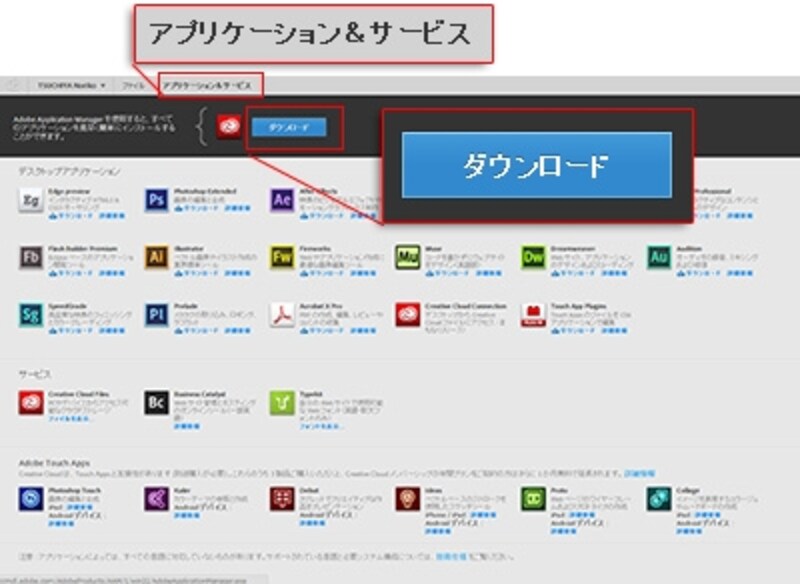Open the details link next to Dreamweaver download
The width and height of the screenshot is (800, 584).
point(614,273)
